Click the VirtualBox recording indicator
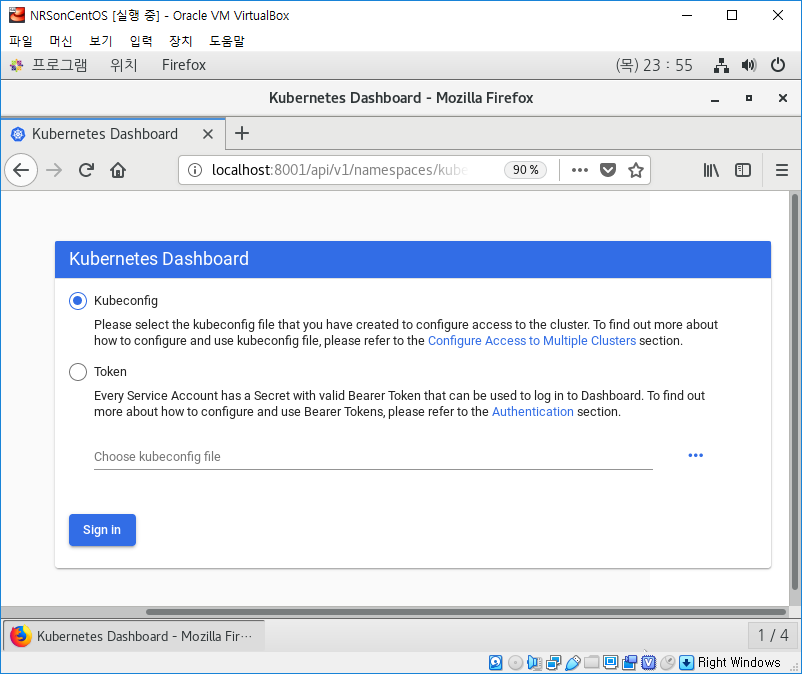Viewport: 802px width, 674px height. click(x=630, y=663)
